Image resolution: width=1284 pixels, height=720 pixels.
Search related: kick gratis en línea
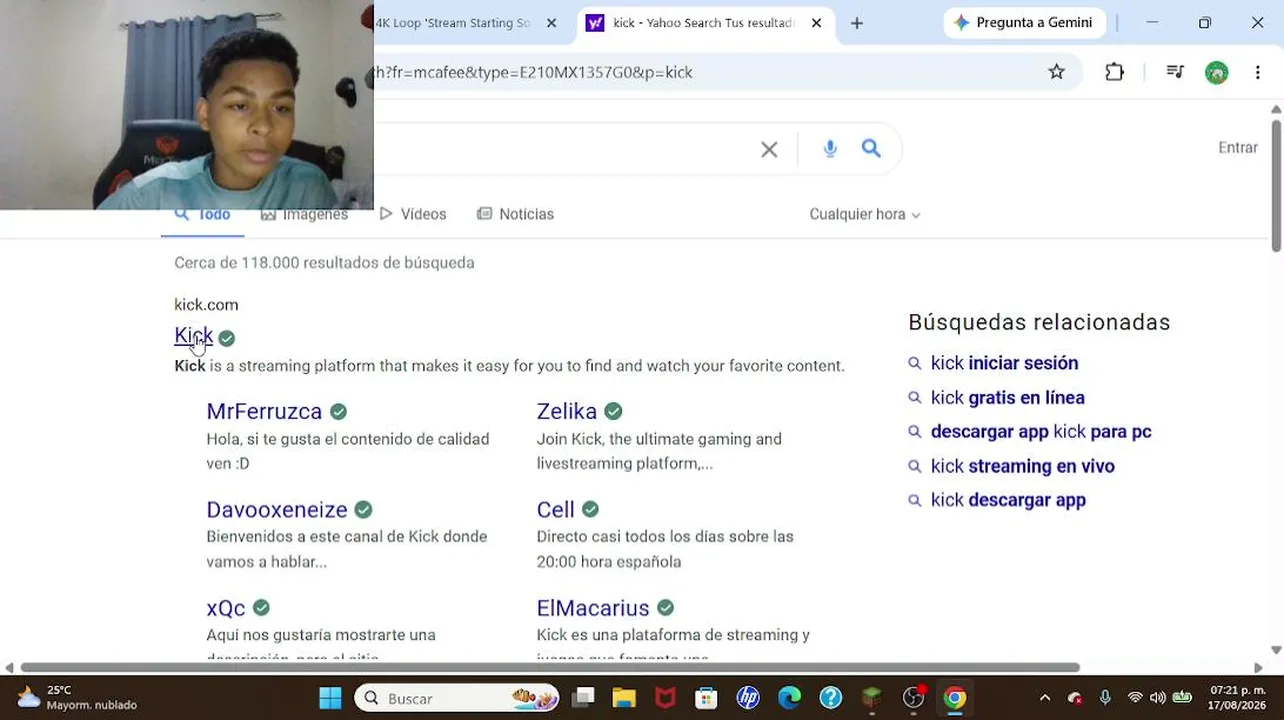(1007, 397)
